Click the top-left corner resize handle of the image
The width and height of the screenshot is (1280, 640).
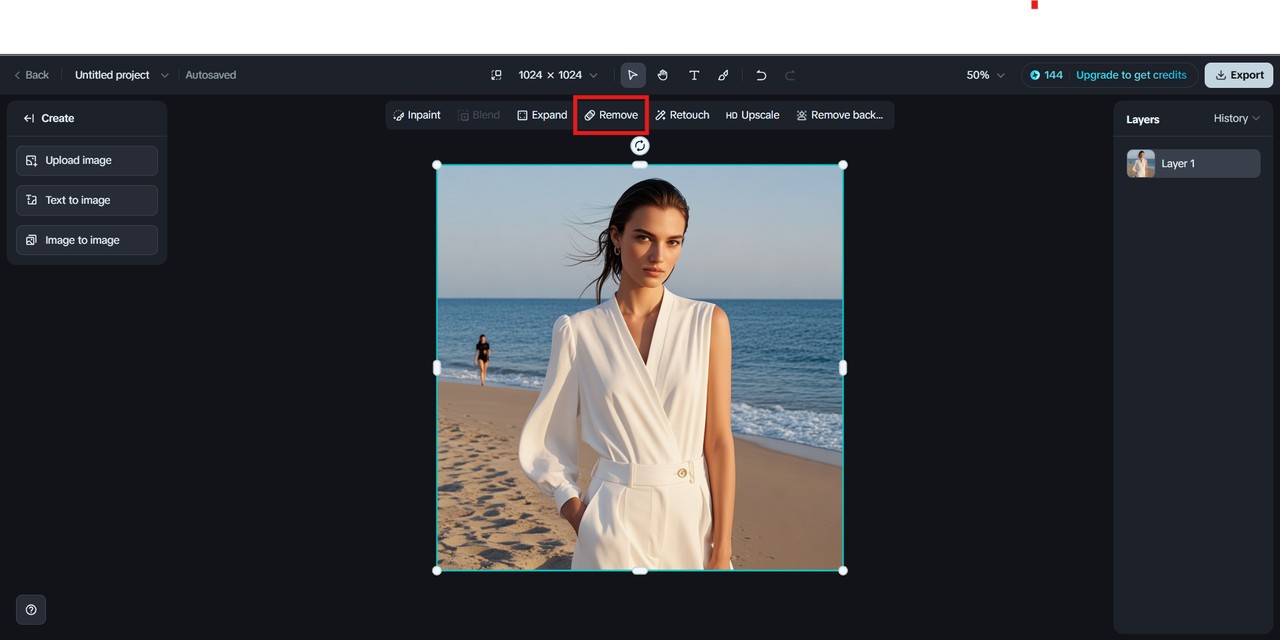click(437, 165)
